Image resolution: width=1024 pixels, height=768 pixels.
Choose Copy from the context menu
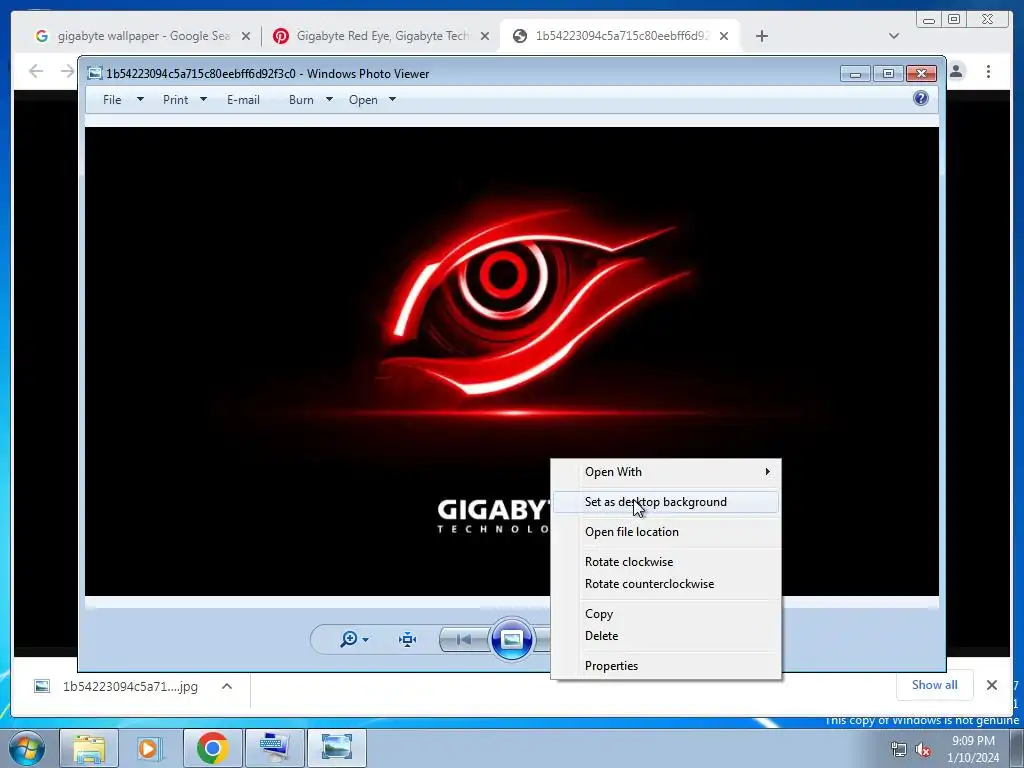(666, 614)
